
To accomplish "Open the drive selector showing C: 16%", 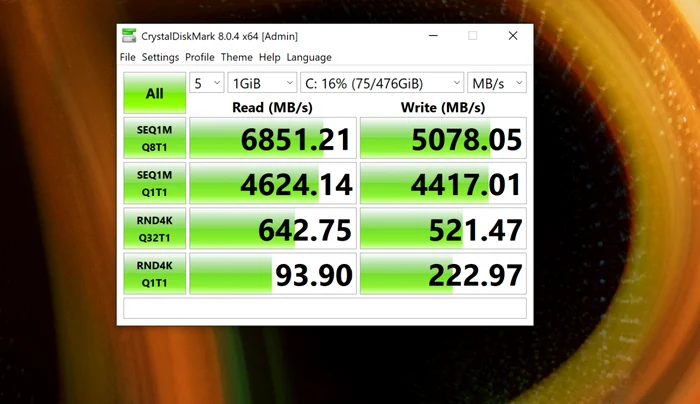I will (382, 83).
